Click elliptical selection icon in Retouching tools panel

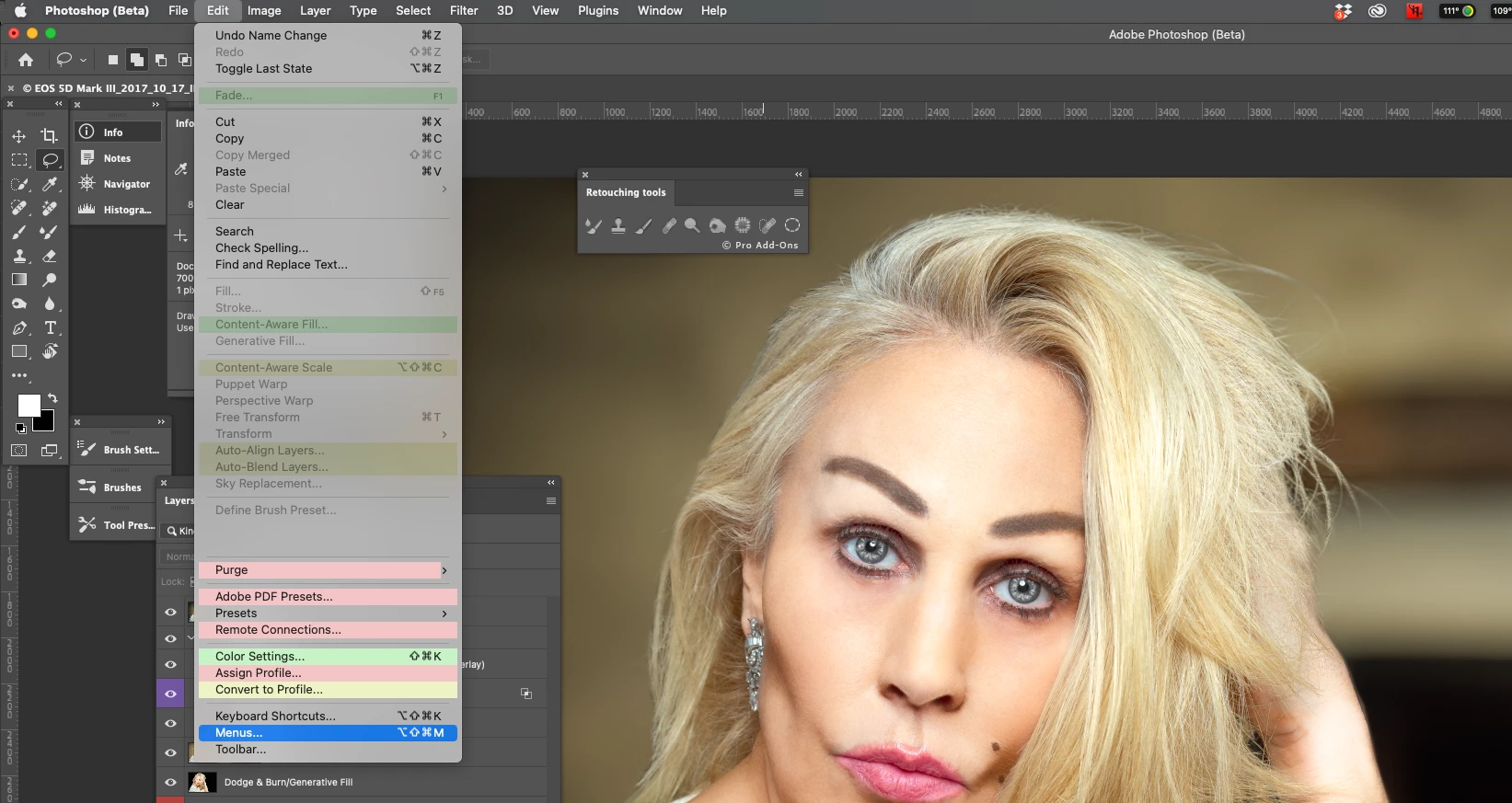(x=792, y=225)
